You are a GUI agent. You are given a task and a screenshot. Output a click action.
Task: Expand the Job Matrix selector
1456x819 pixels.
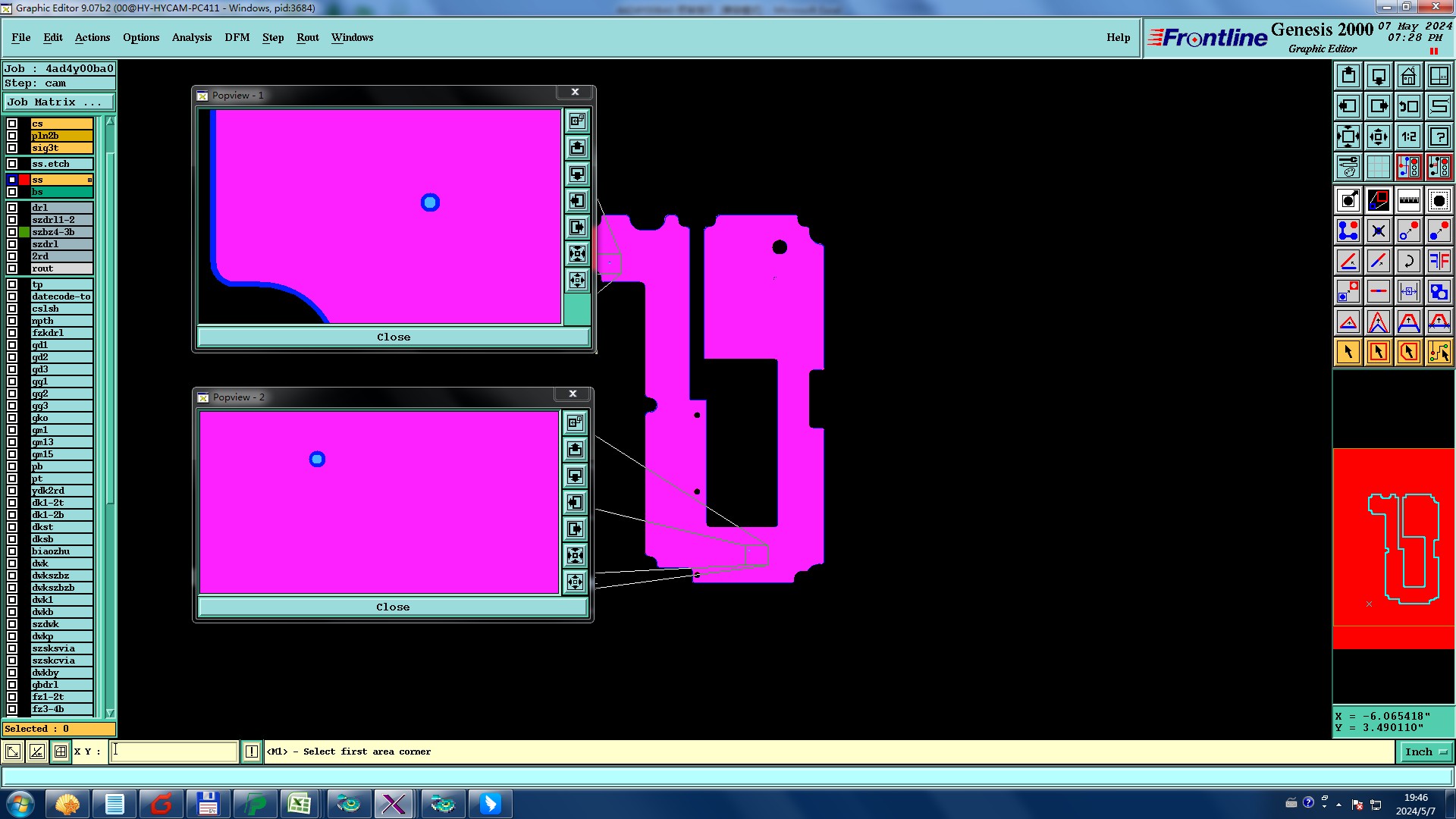click(x=59, y=102)
